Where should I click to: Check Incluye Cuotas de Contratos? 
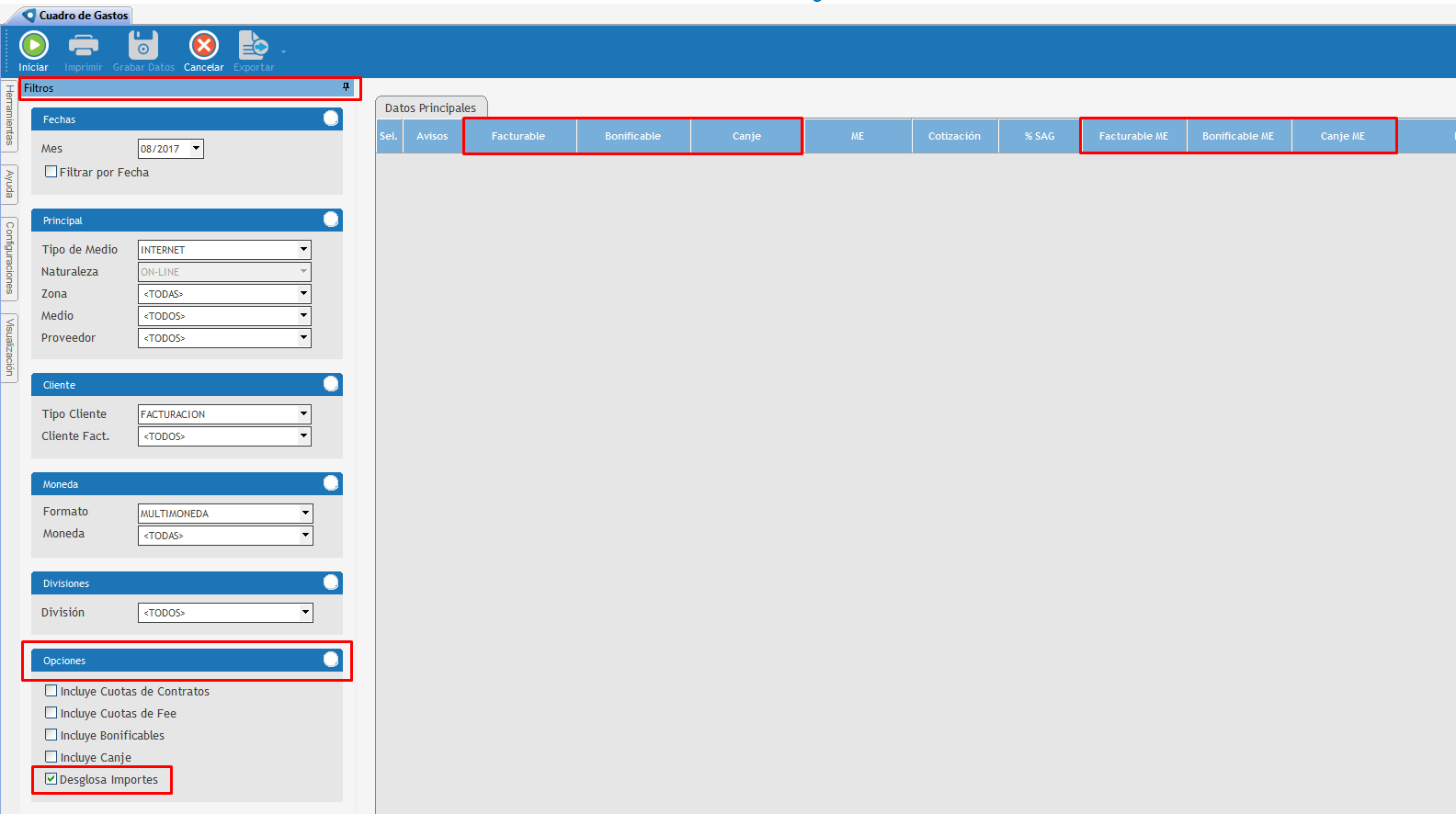[51, 691]
